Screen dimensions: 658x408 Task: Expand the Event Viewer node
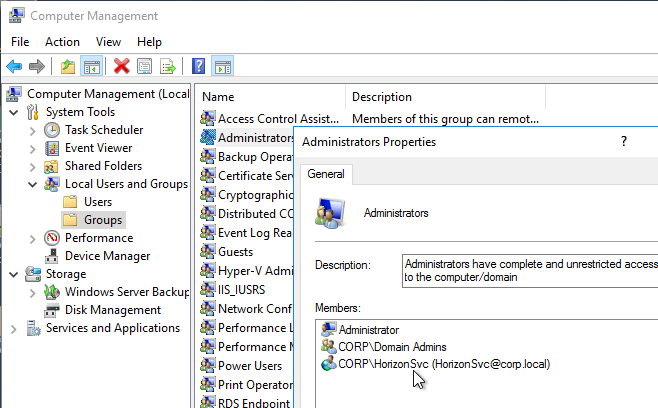pyautogui.click(x=33, y=149)
